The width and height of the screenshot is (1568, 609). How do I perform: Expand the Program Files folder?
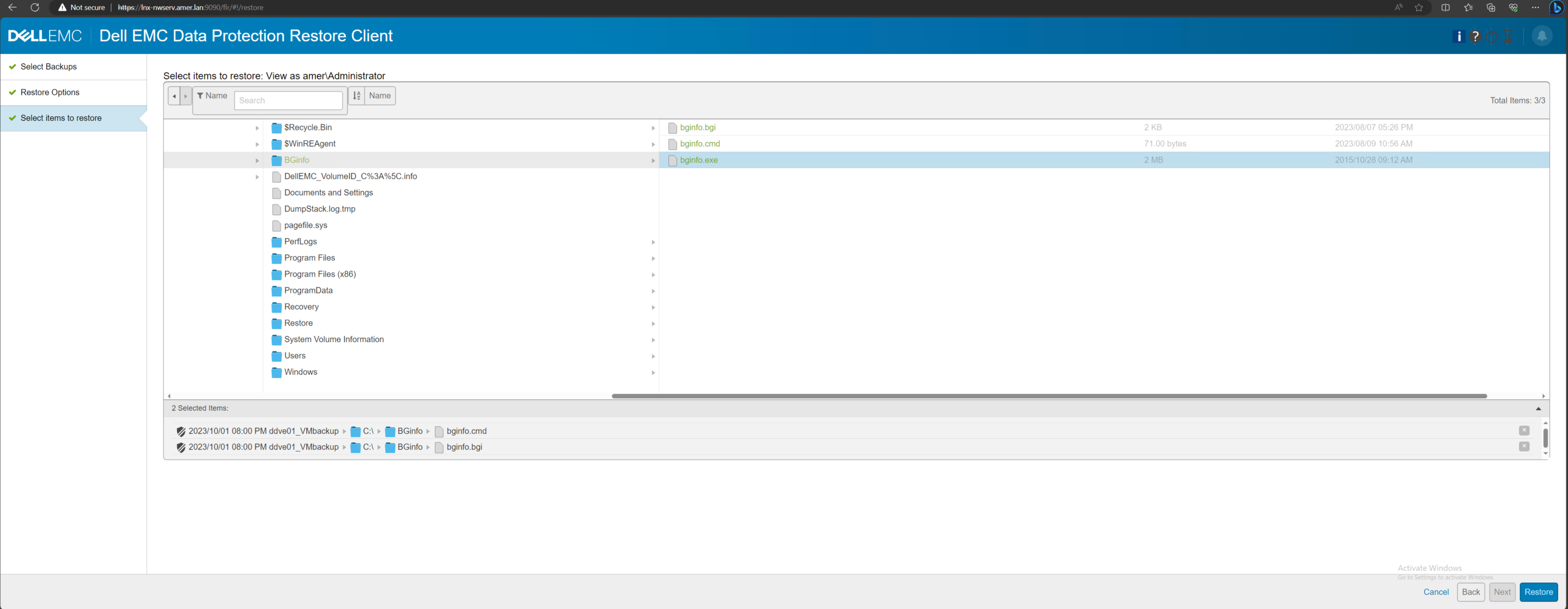pyautogui.click(x=653, y=258)
